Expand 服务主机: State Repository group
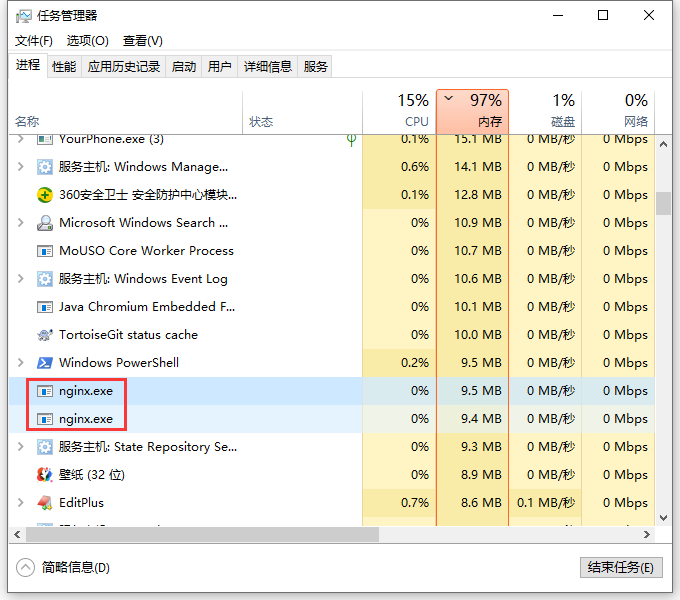 click(x=20, y=447)
